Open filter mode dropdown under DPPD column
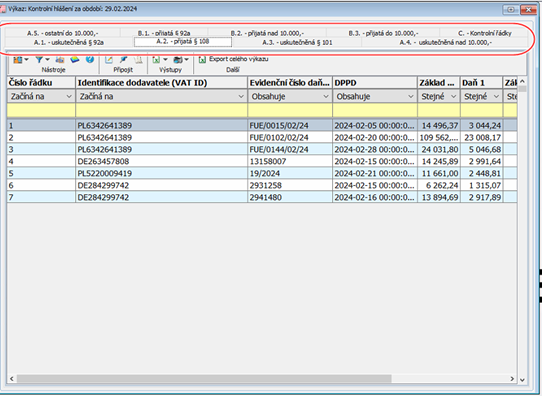 [411, 97]
